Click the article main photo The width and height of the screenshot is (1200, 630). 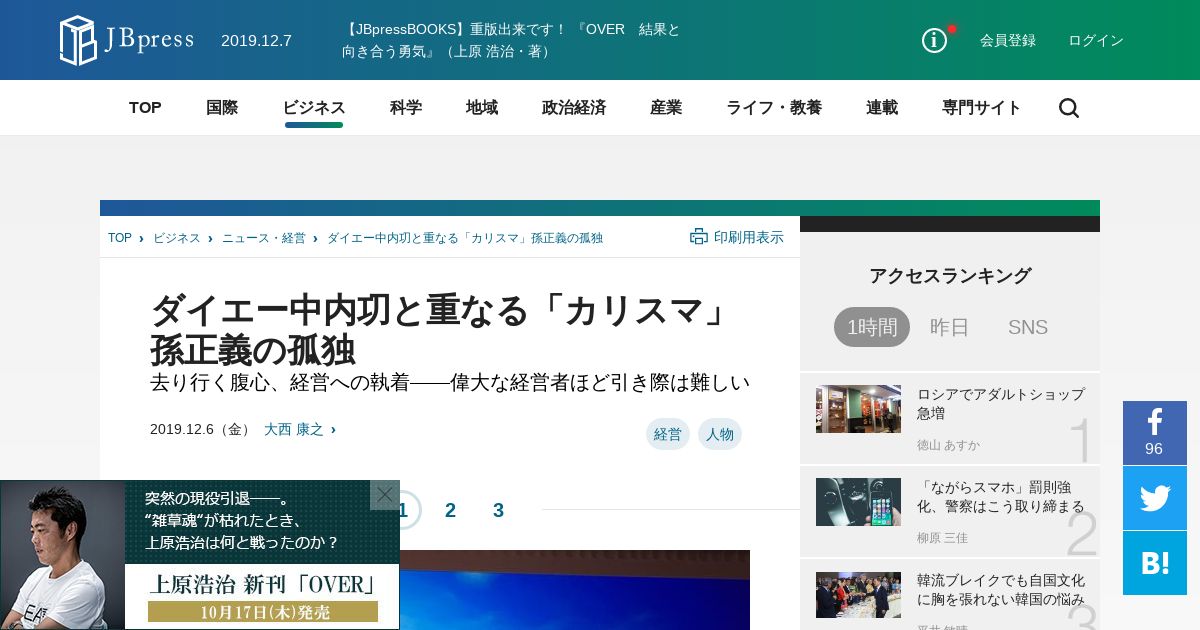[x=449, y=590]
